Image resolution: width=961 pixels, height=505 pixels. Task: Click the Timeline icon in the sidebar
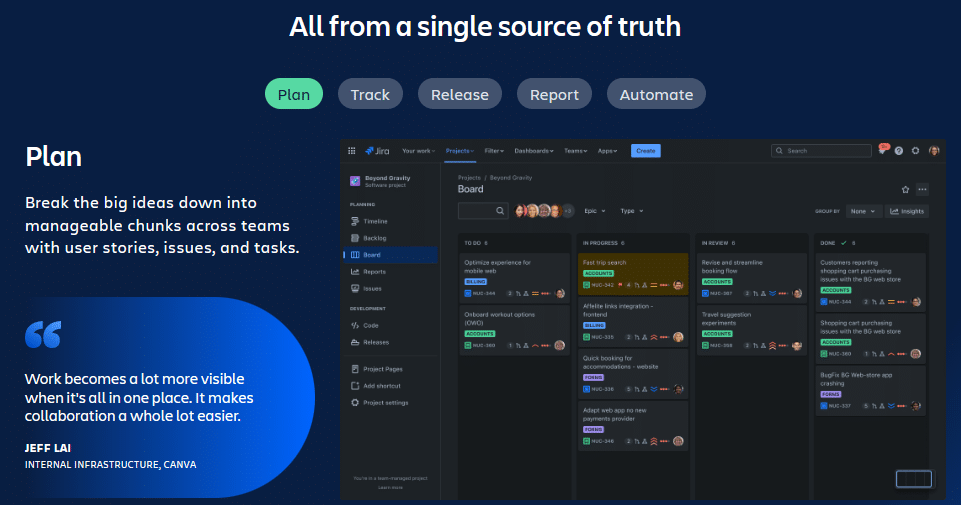354,221
